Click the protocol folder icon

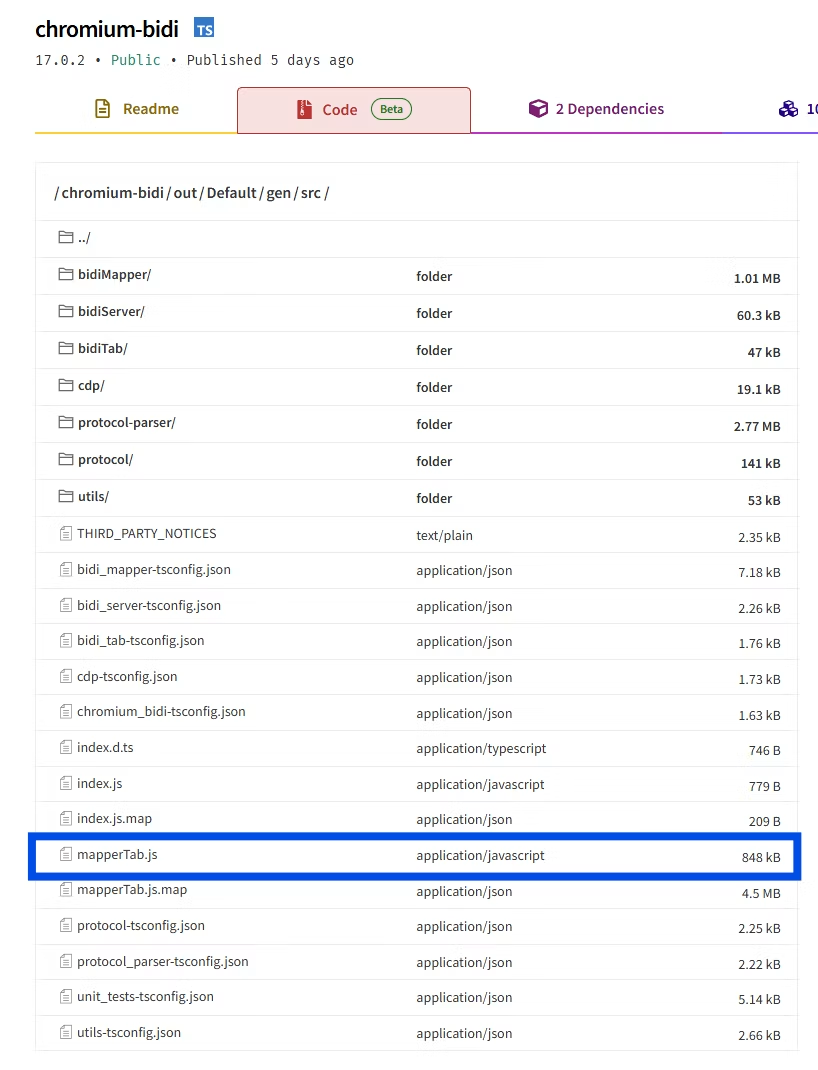pyautogui.click(x=66, y=459)
